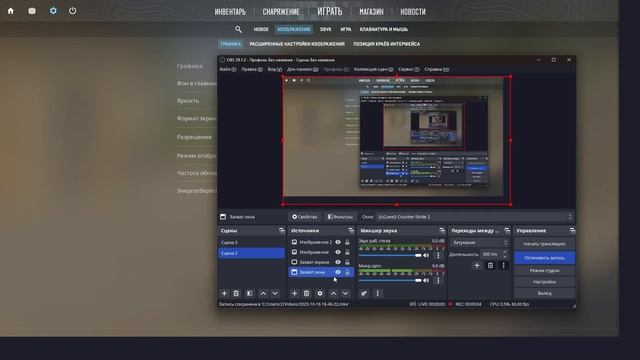Click the Выход button in Controls
The width and height of the screenshot is (640, 360).
point(544,293)
